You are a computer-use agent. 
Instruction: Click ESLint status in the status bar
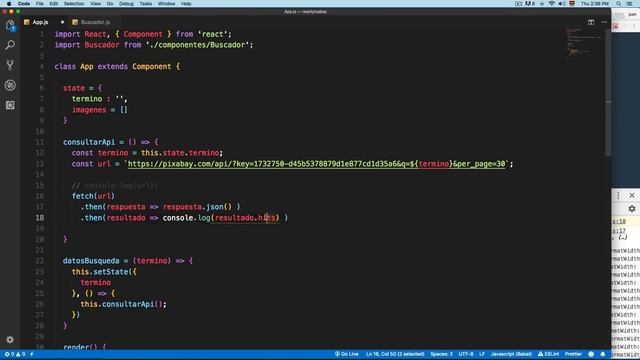[x=548, y=354]
